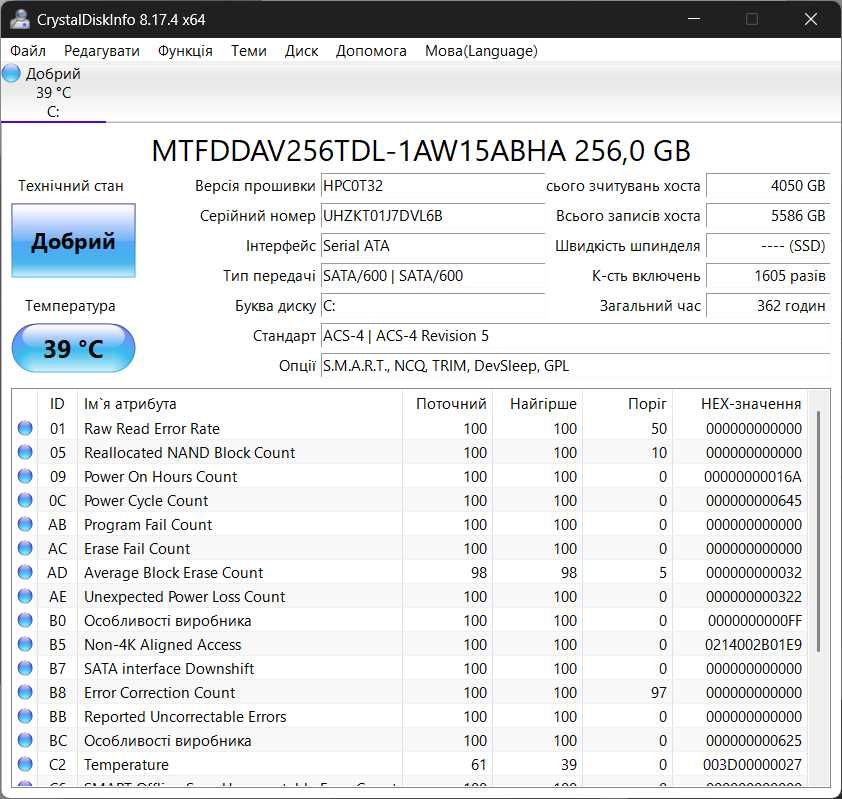The image size is (842, 799).
Task: Click the CrystalDiskInfo app icon in title bar
Action: pyautogui.click(x=19, y=19)
